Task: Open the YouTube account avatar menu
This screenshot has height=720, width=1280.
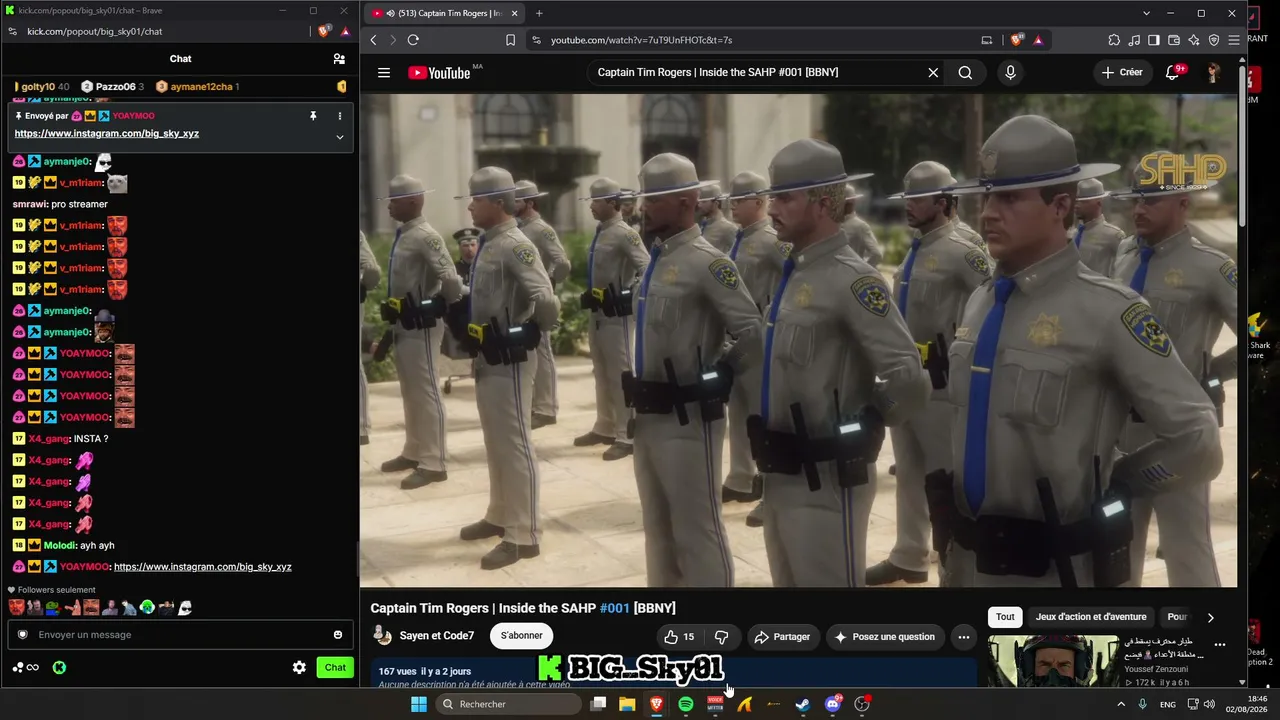Action: point(1213,72)
